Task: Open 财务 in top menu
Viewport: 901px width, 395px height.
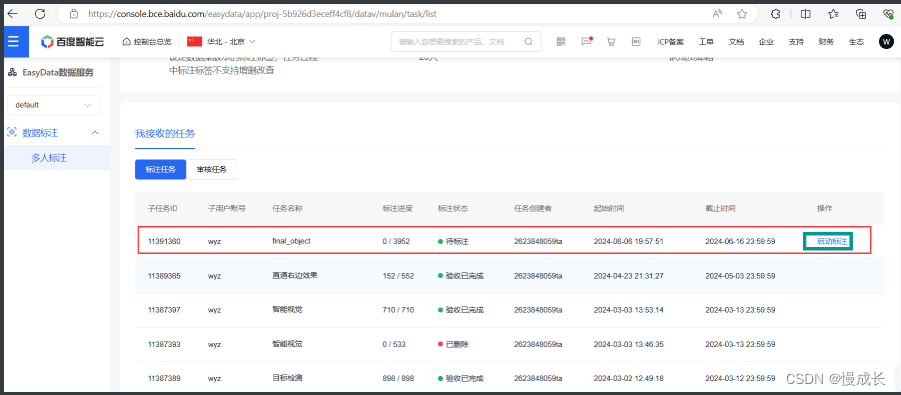Action: coord(826,41)
